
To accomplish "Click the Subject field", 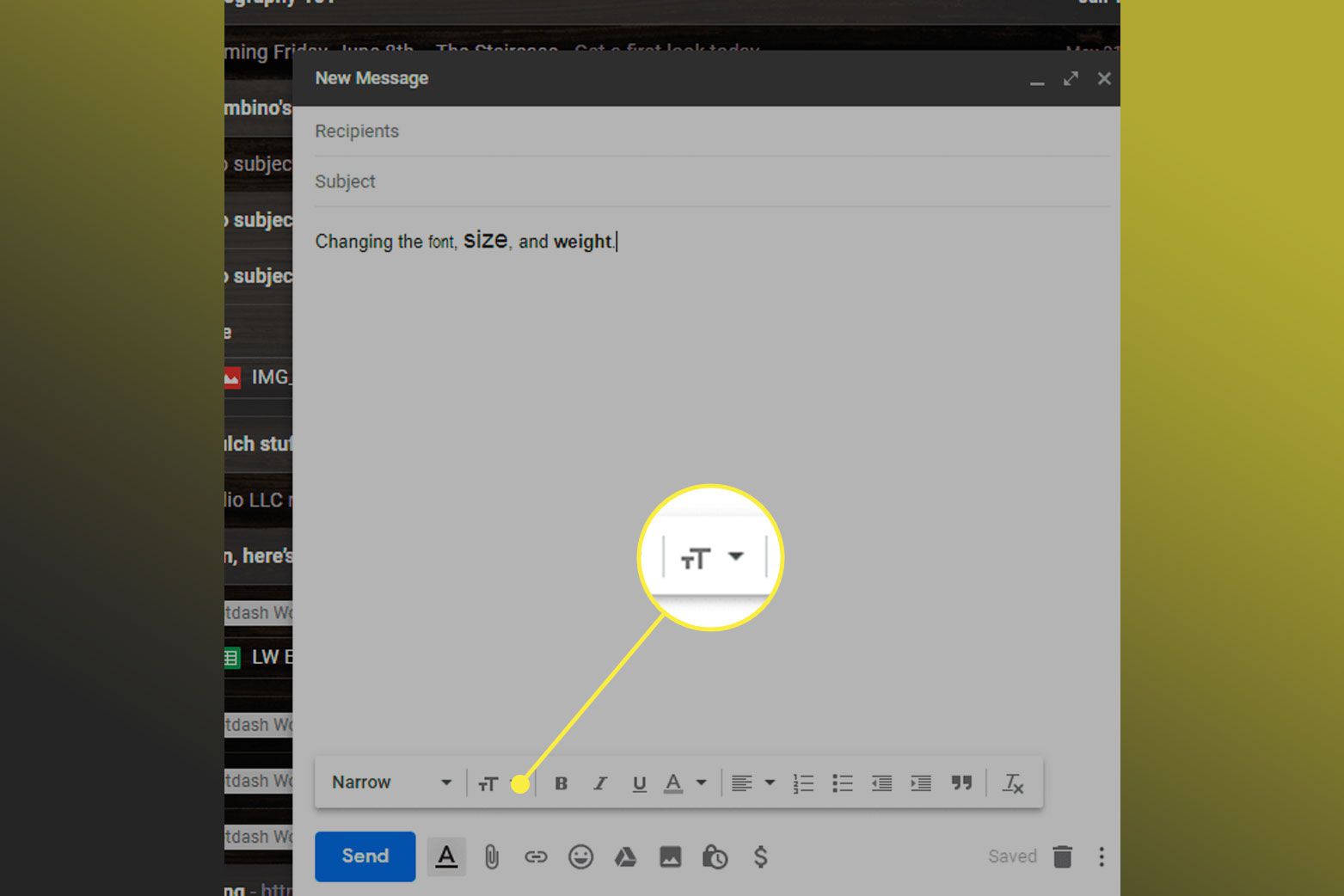I will [712, 181].
